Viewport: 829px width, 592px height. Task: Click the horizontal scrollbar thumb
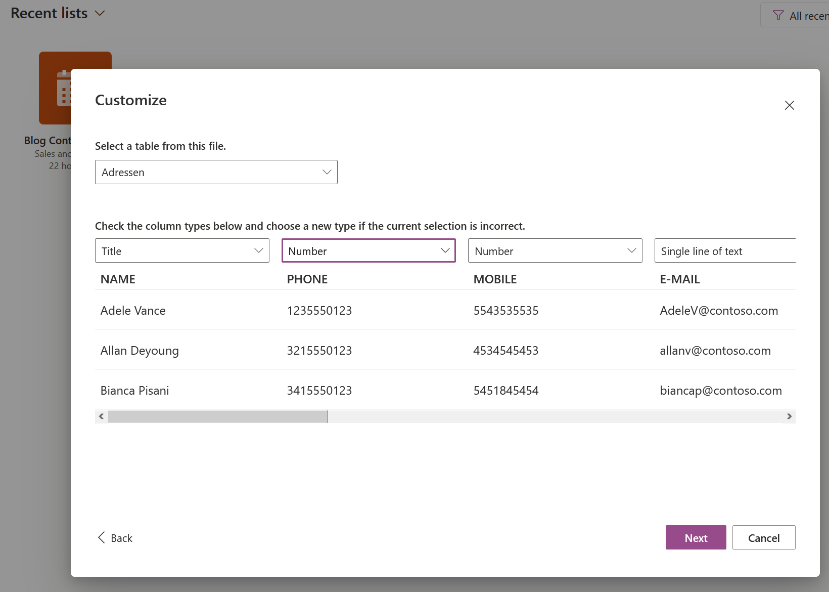[x=218, y=417]
